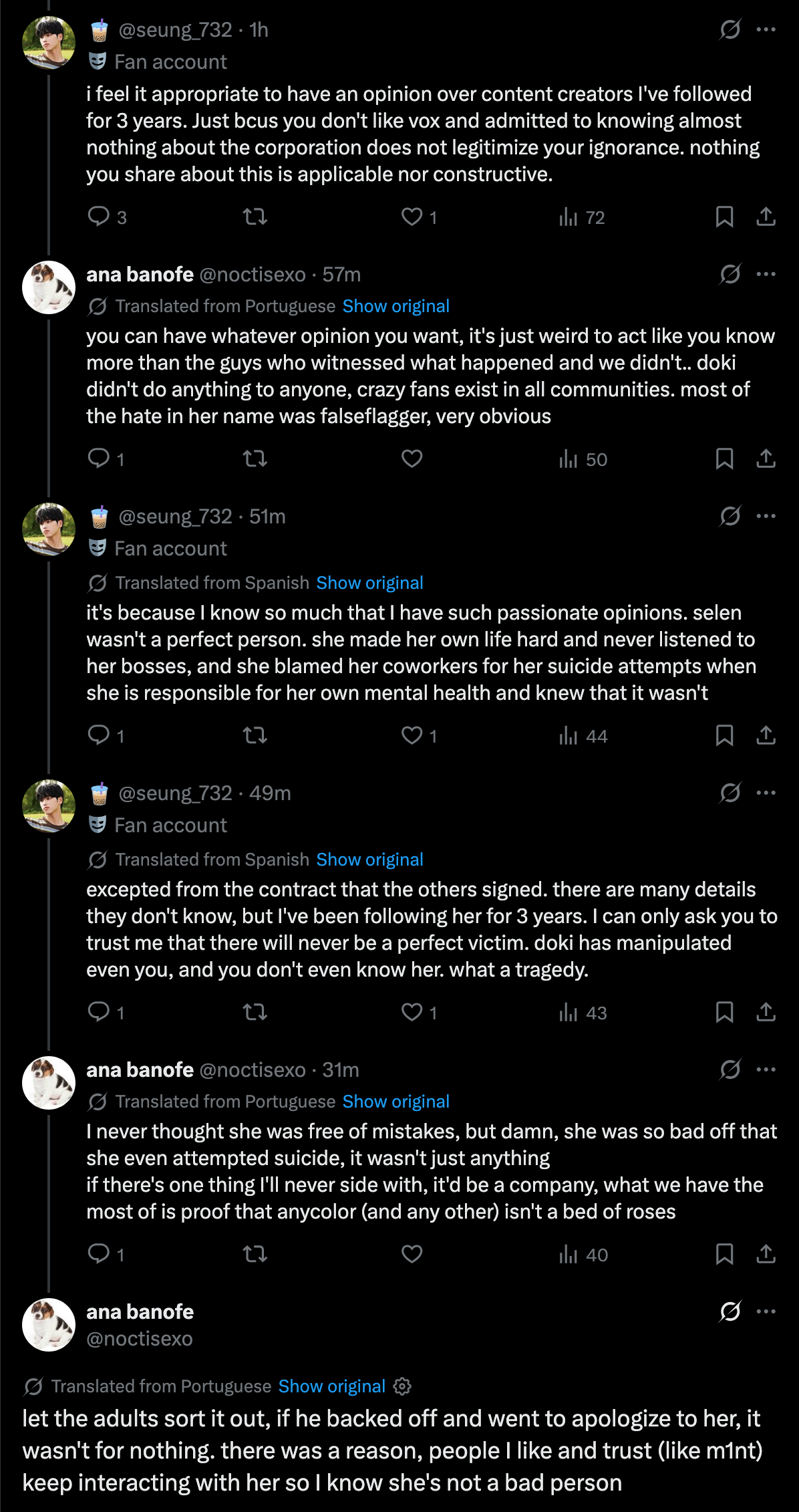Open translation settings gear on main tweet
This screenshot has height=1512, width=799.
402,1386
